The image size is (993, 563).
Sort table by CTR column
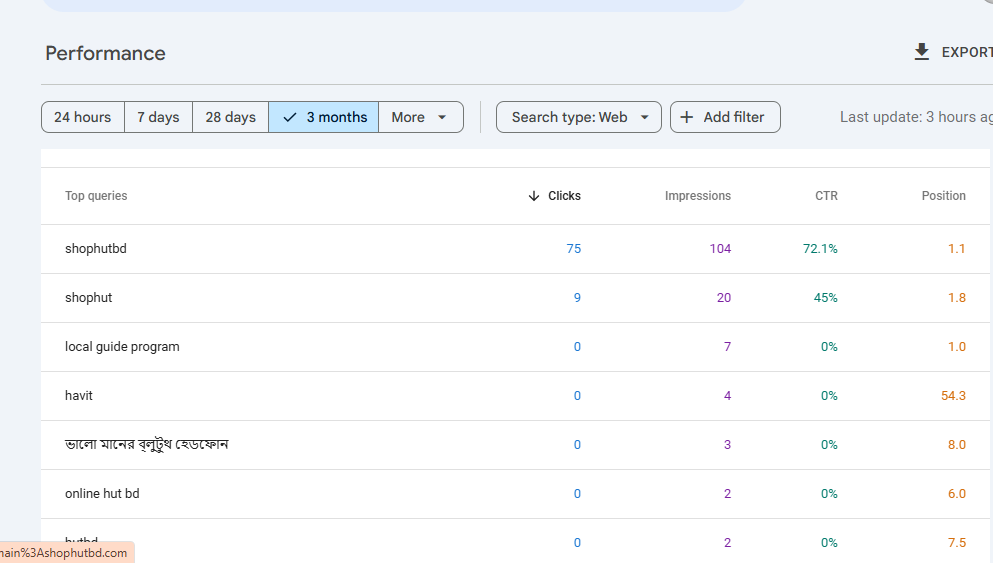tap(826, 196)
